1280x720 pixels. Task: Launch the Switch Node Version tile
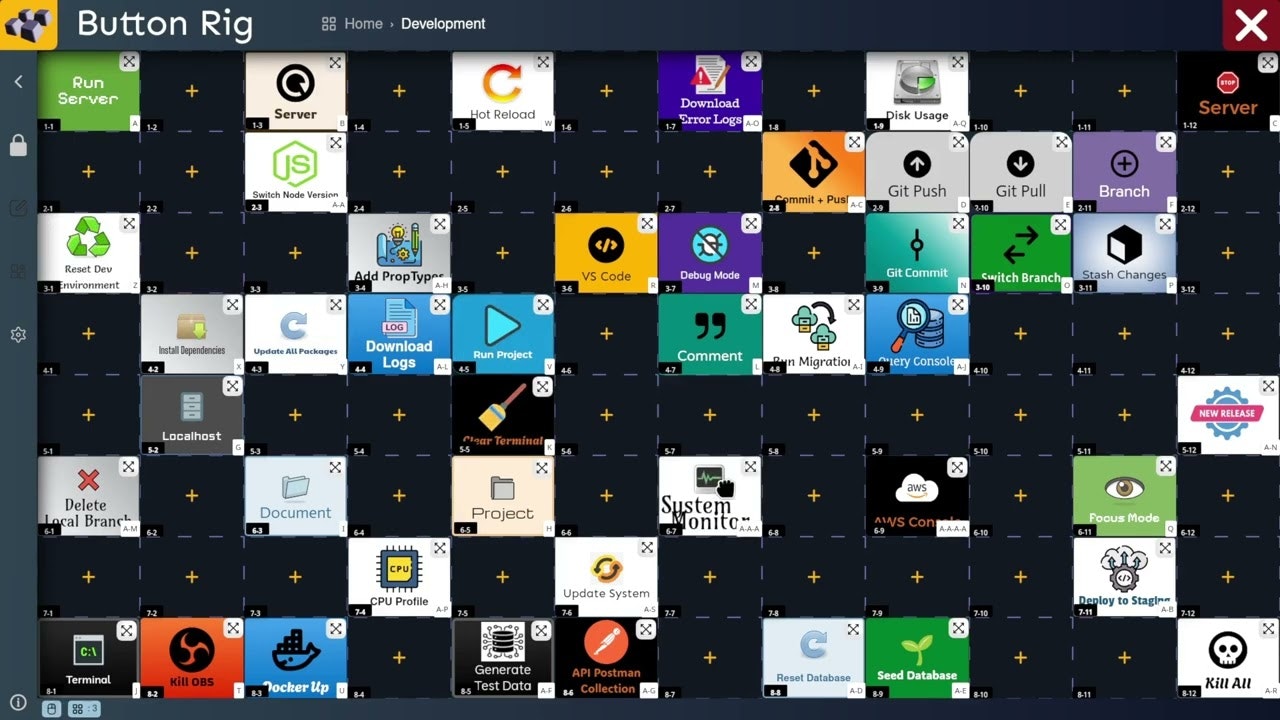[295, 172]
